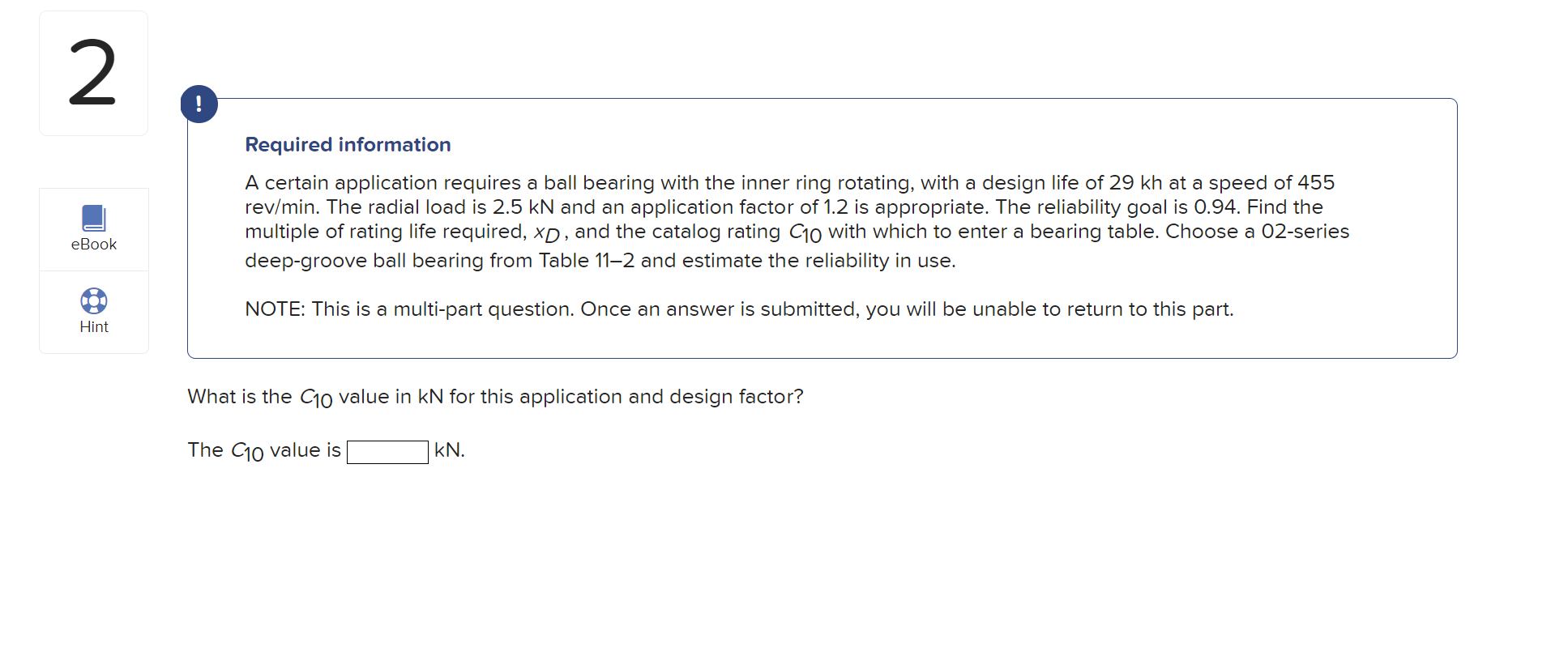Image resolution: width=1568 pixels, height=656 pixels.
Task: Select the exclamation badge on the info box
Action: point(199,104)
